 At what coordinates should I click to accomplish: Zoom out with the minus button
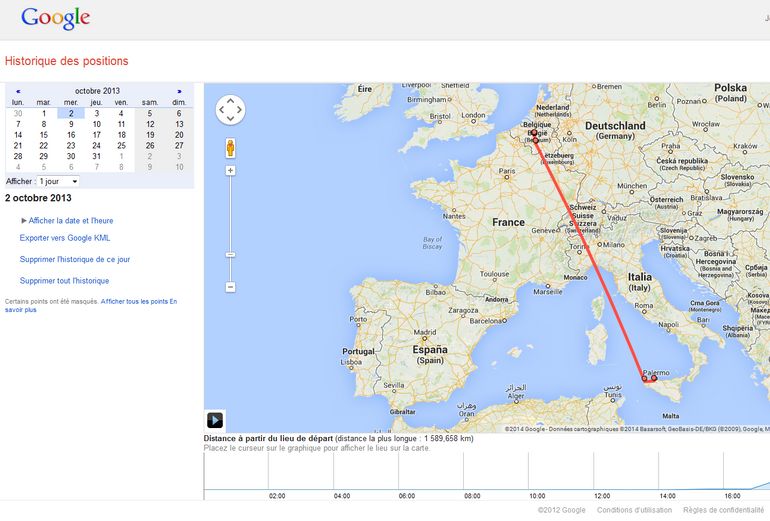(230, 287)
